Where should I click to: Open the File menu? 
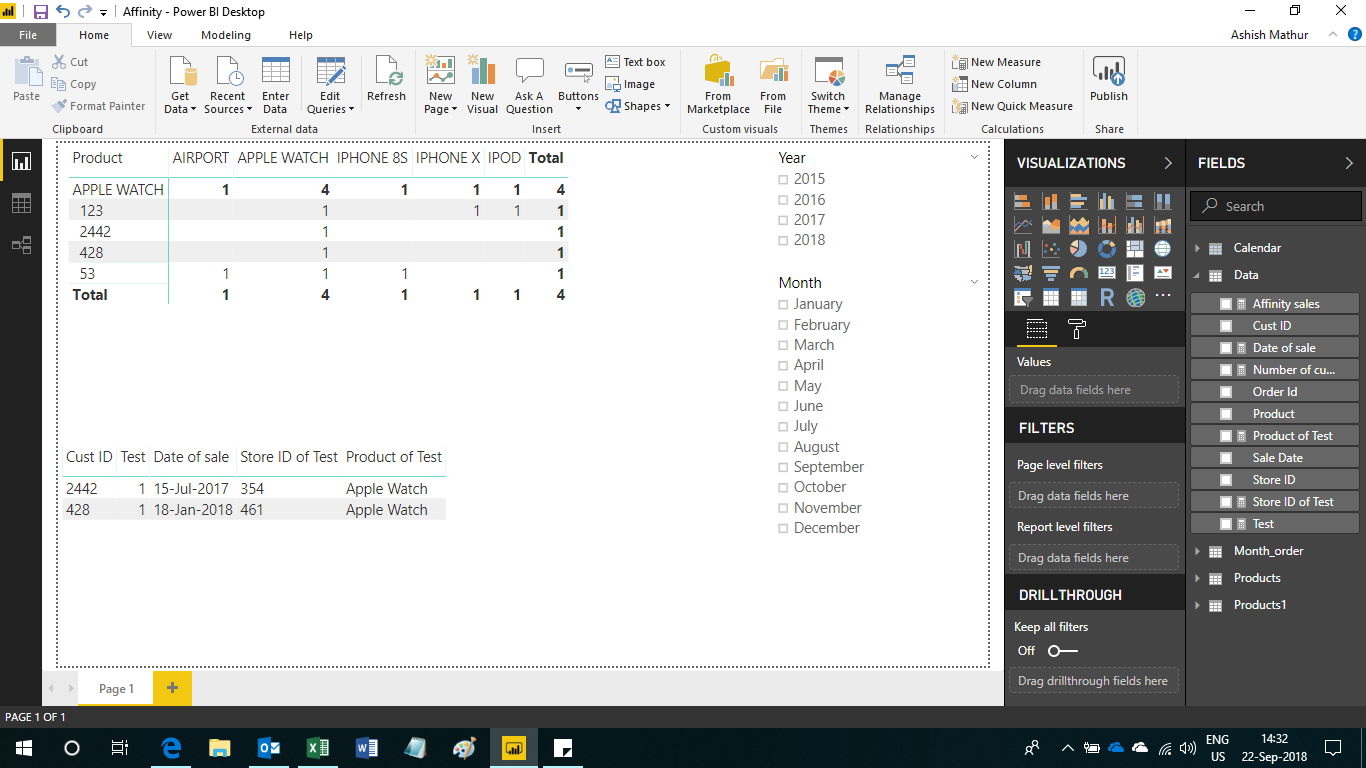click(x=28, y=35)
